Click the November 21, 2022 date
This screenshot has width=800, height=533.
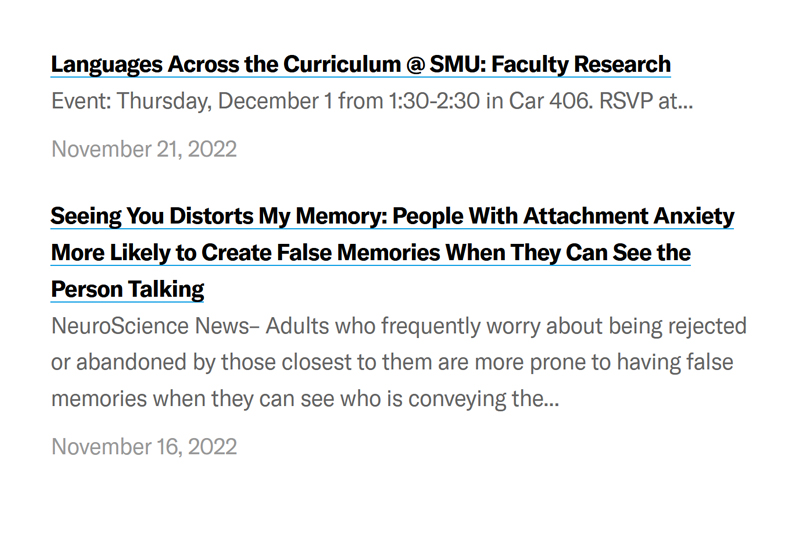(144, 150)
